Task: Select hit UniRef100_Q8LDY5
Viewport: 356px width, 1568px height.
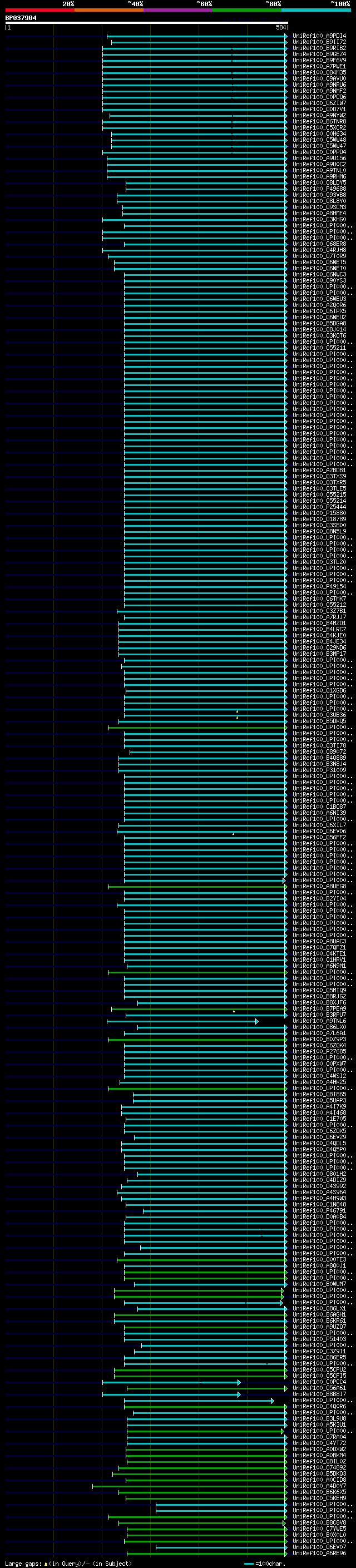Action: coord(319,182)
